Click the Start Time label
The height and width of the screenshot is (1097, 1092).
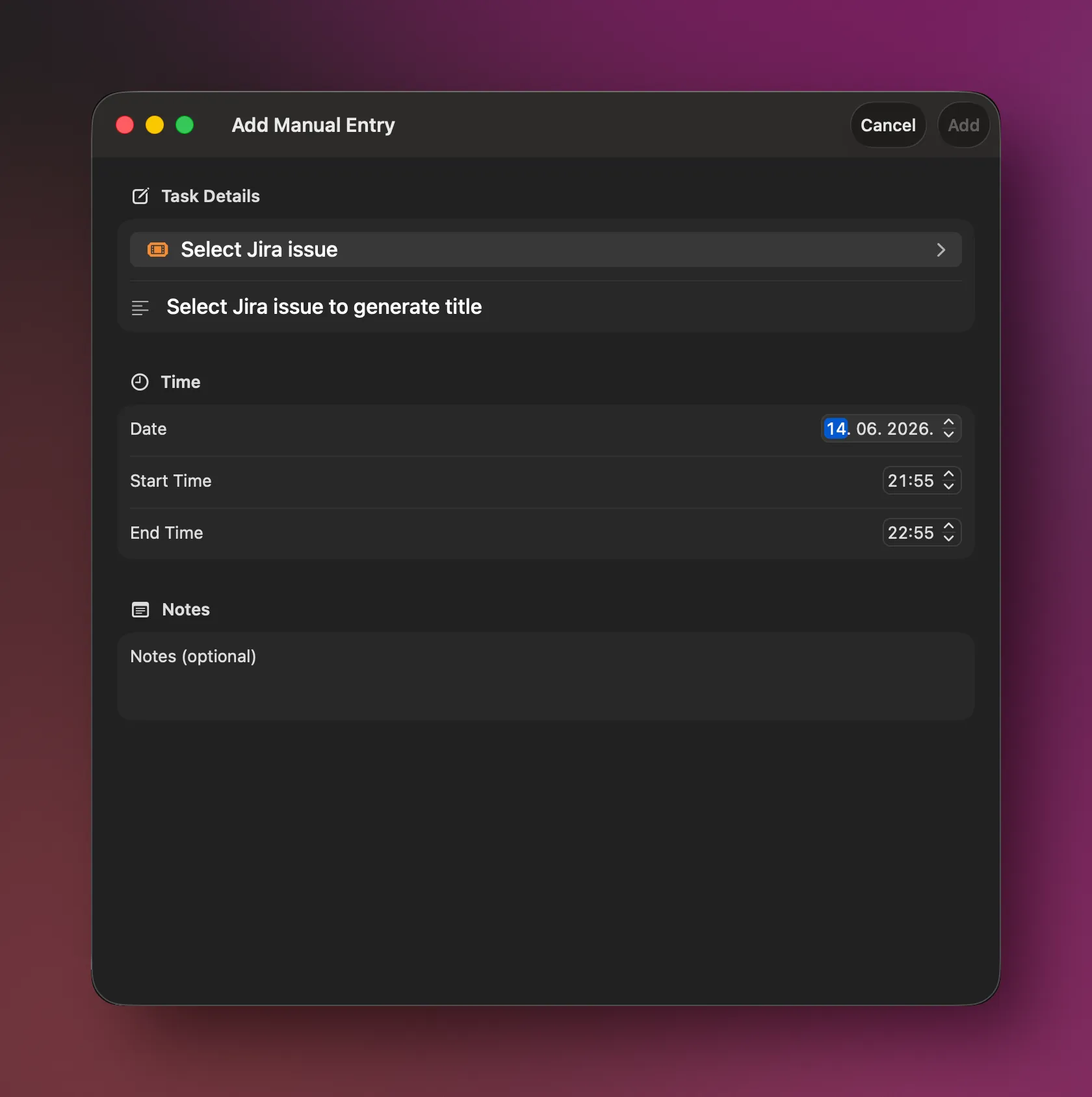pyautogui.click(x=171, y=481)
